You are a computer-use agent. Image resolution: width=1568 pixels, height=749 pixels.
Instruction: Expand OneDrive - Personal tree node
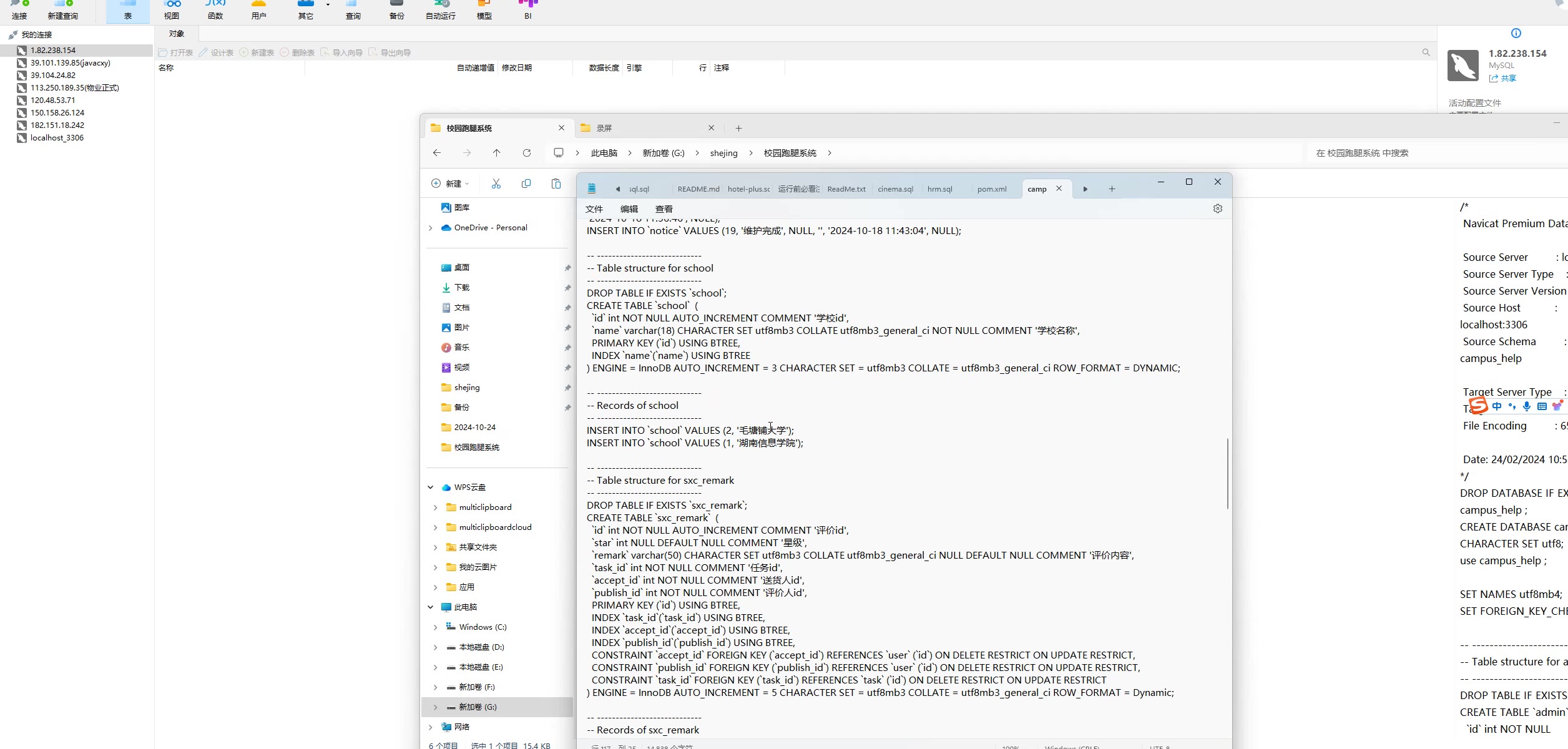(x=430, y=228)
